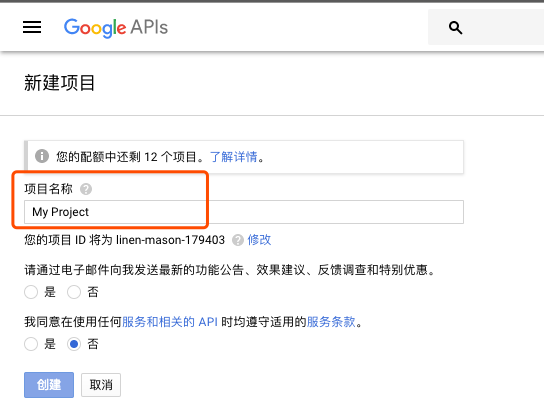Open the 了解详情 link
The width and height of the screenshot is (544, 420).
[233, 157]
